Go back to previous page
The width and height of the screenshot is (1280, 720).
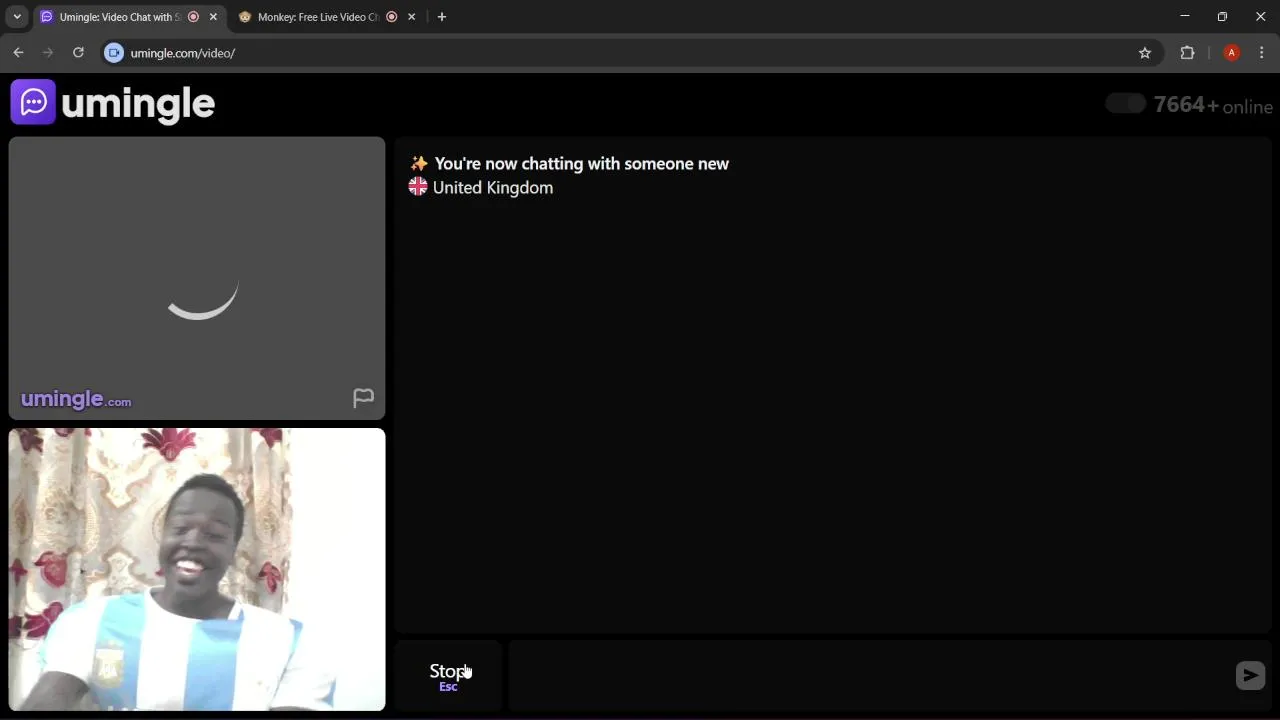pos(18,53)
